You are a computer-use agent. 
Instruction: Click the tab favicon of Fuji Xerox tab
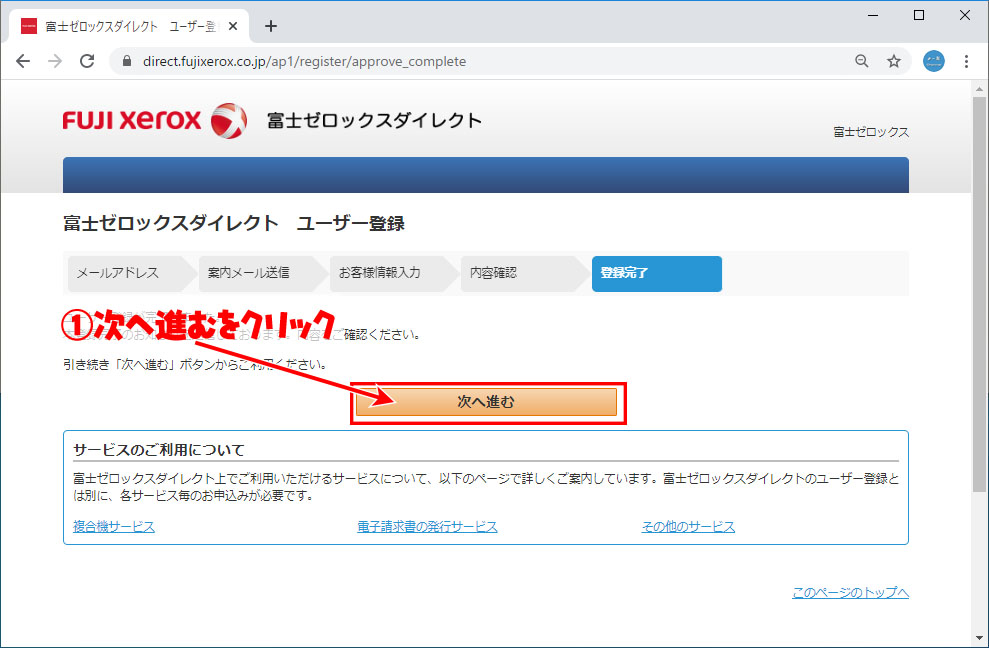29,26
